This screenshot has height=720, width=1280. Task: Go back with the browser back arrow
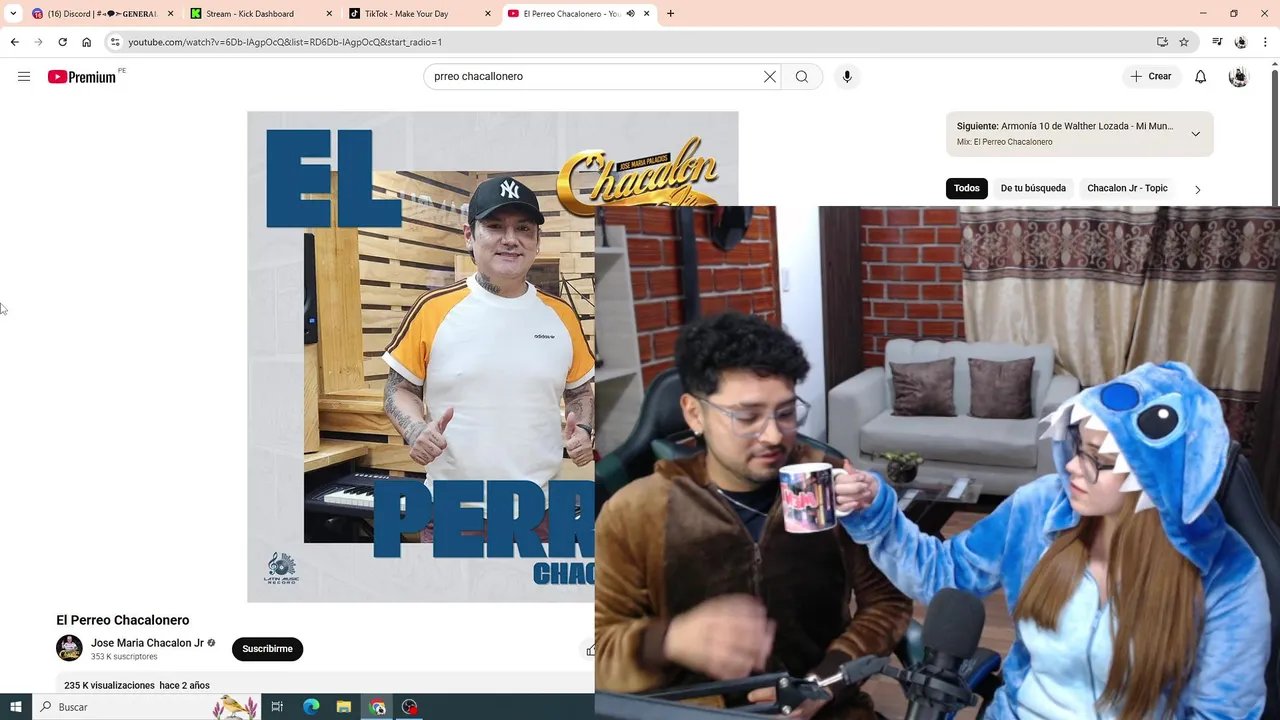[14, 42]
